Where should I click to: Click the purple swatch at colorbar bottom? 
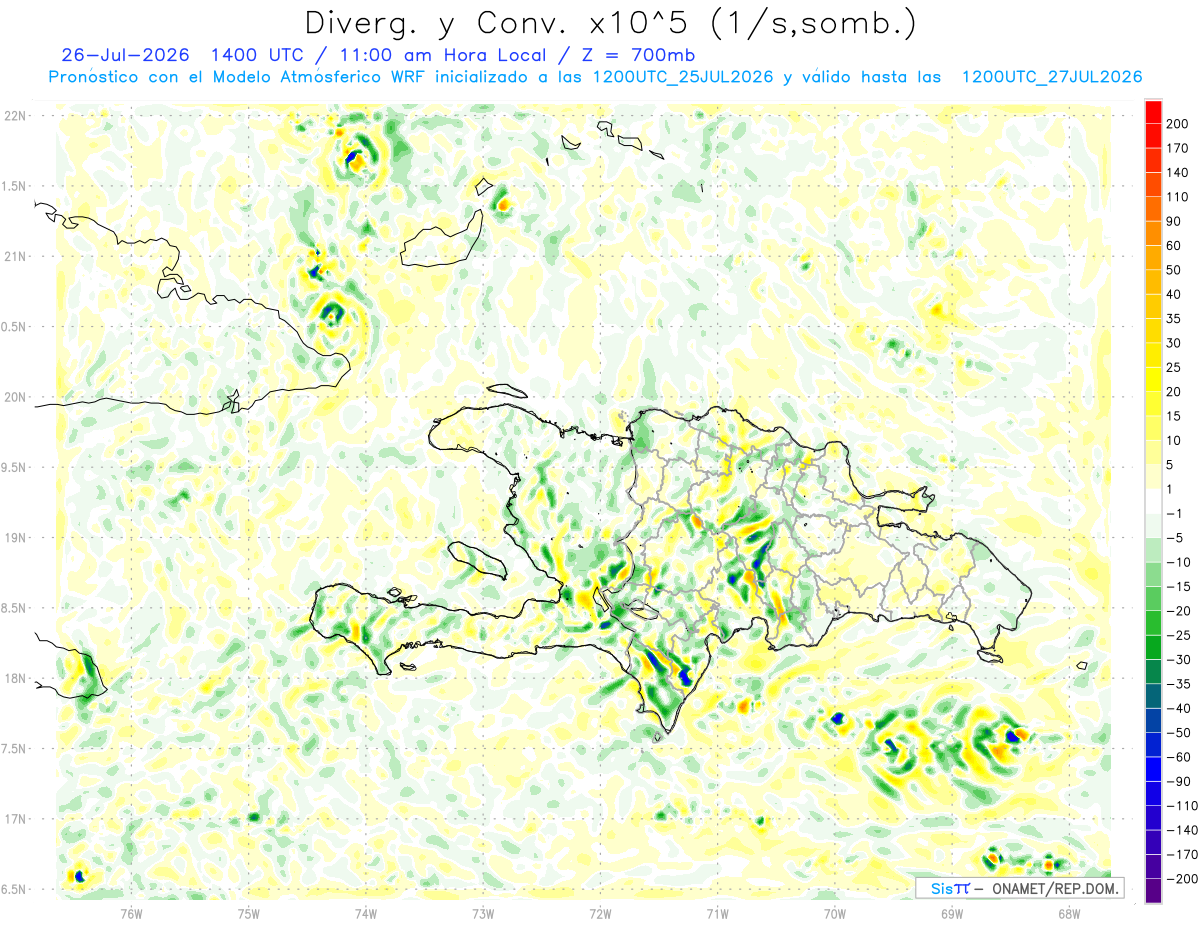1153,891
